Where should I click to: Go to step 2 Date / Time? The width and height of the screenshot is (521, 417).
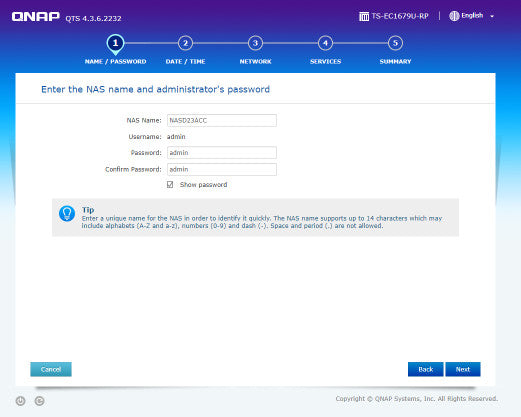pos(185,43)
